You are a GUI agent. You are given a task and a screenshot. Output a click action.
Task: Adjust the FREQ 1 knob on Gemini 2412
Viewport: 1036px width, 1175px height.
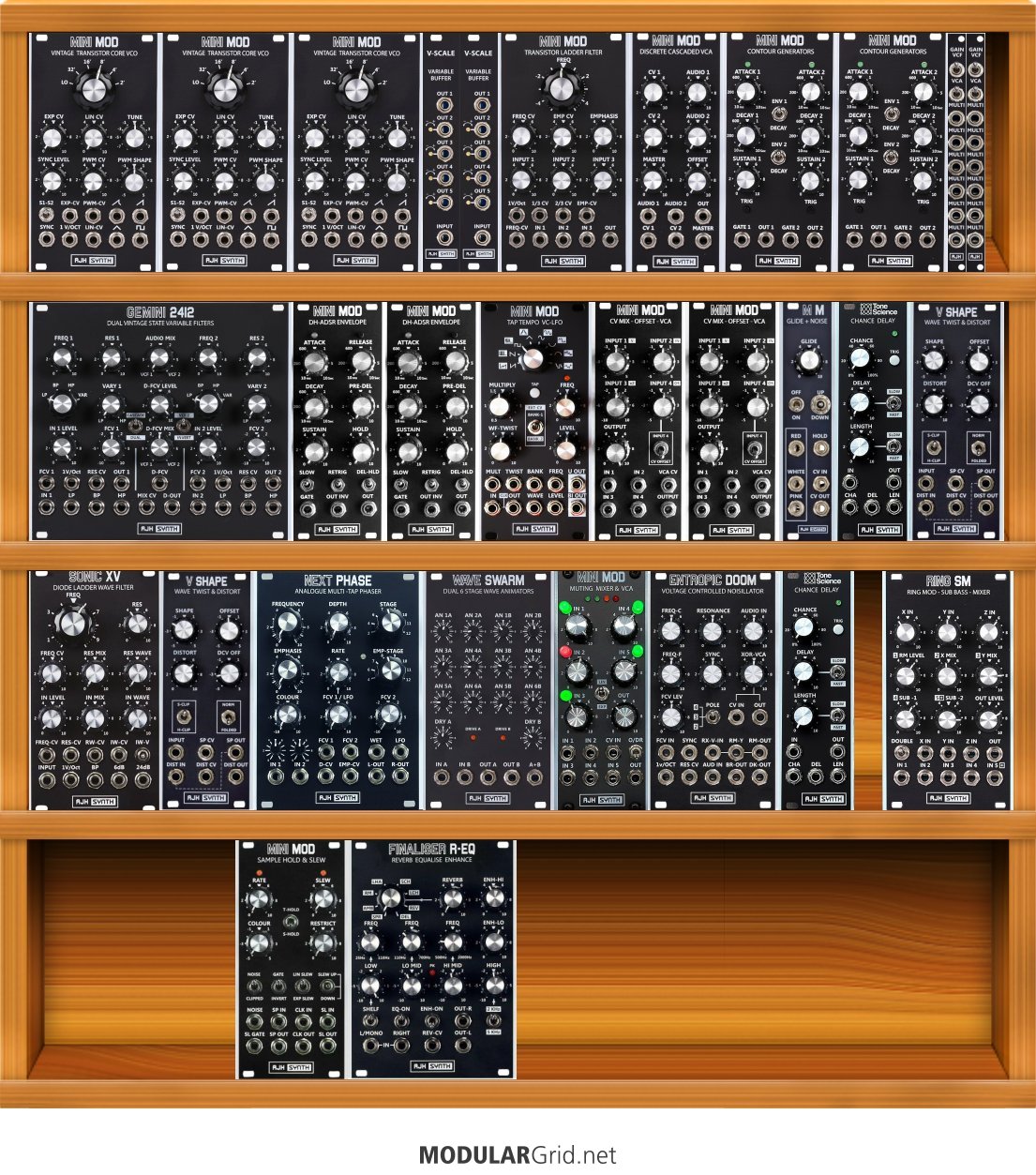point(63,358)
